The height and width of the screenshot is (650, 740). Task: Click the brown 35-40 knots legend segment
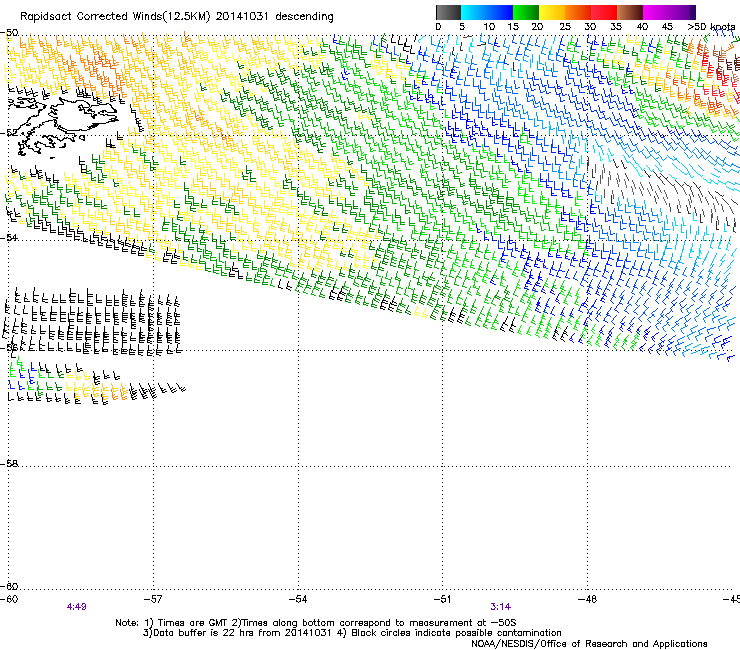(630, 12)
